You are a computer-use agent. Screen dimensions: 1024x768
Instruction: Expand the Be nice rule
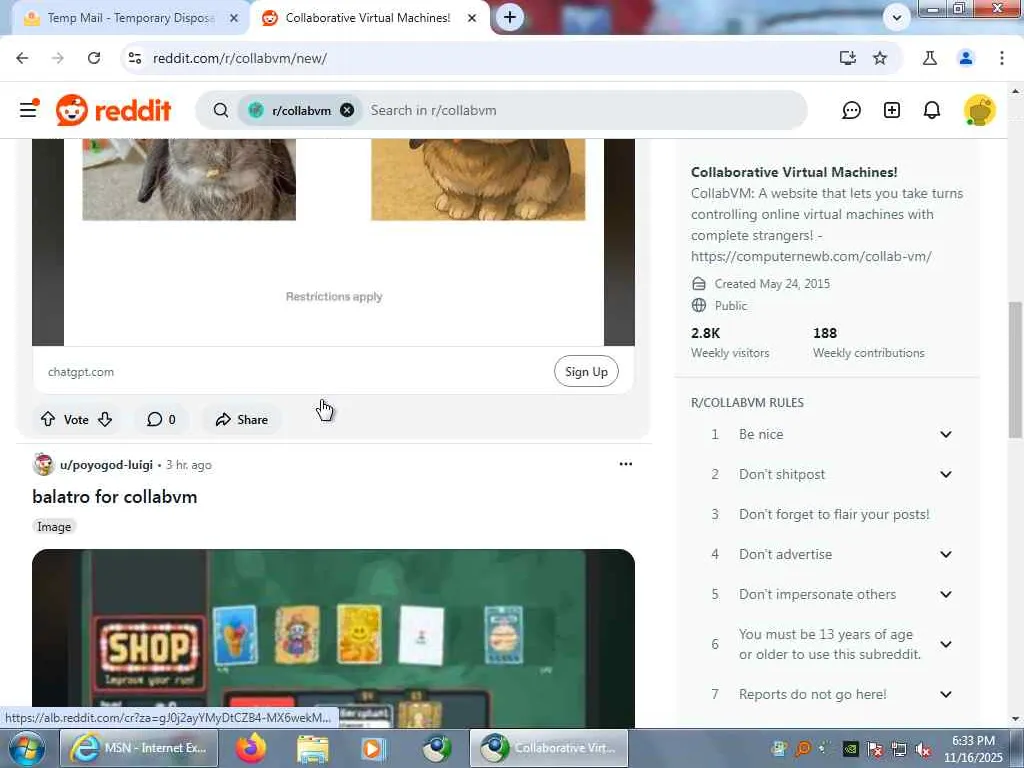945,434
